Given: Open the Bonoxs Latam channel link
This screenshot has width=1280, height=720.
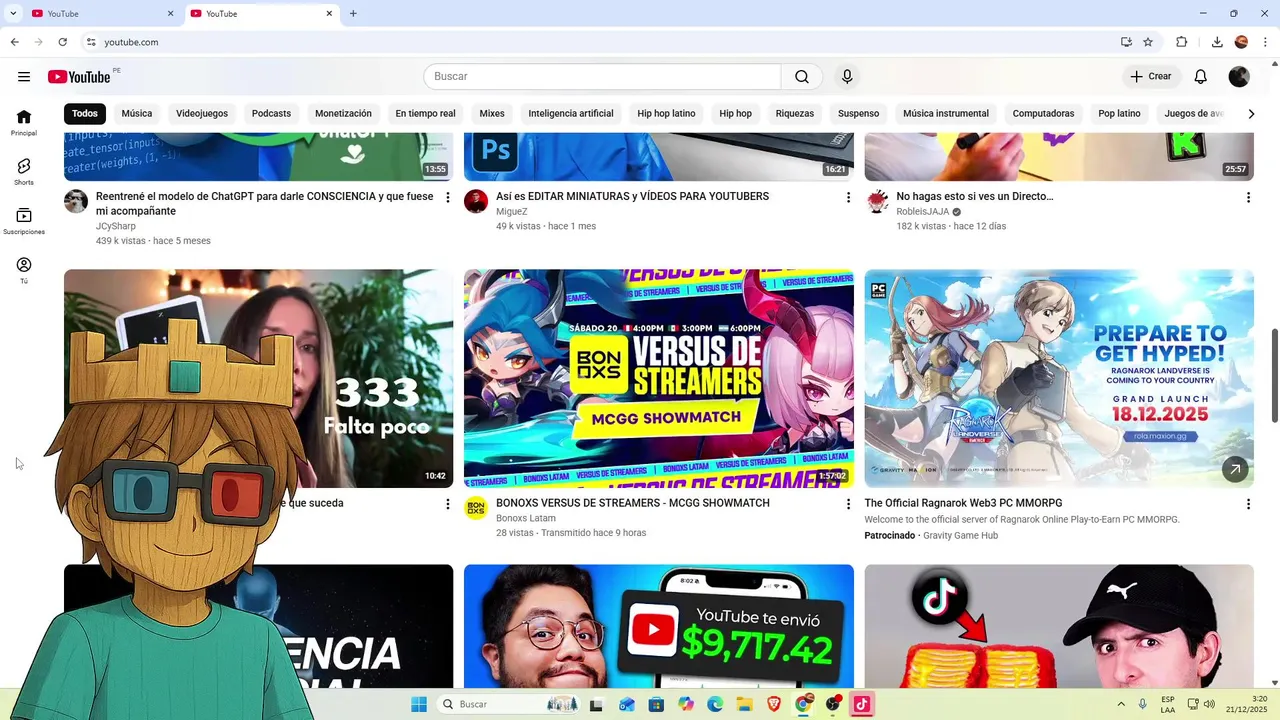Looking at the screenshot, I should (526, 518).
